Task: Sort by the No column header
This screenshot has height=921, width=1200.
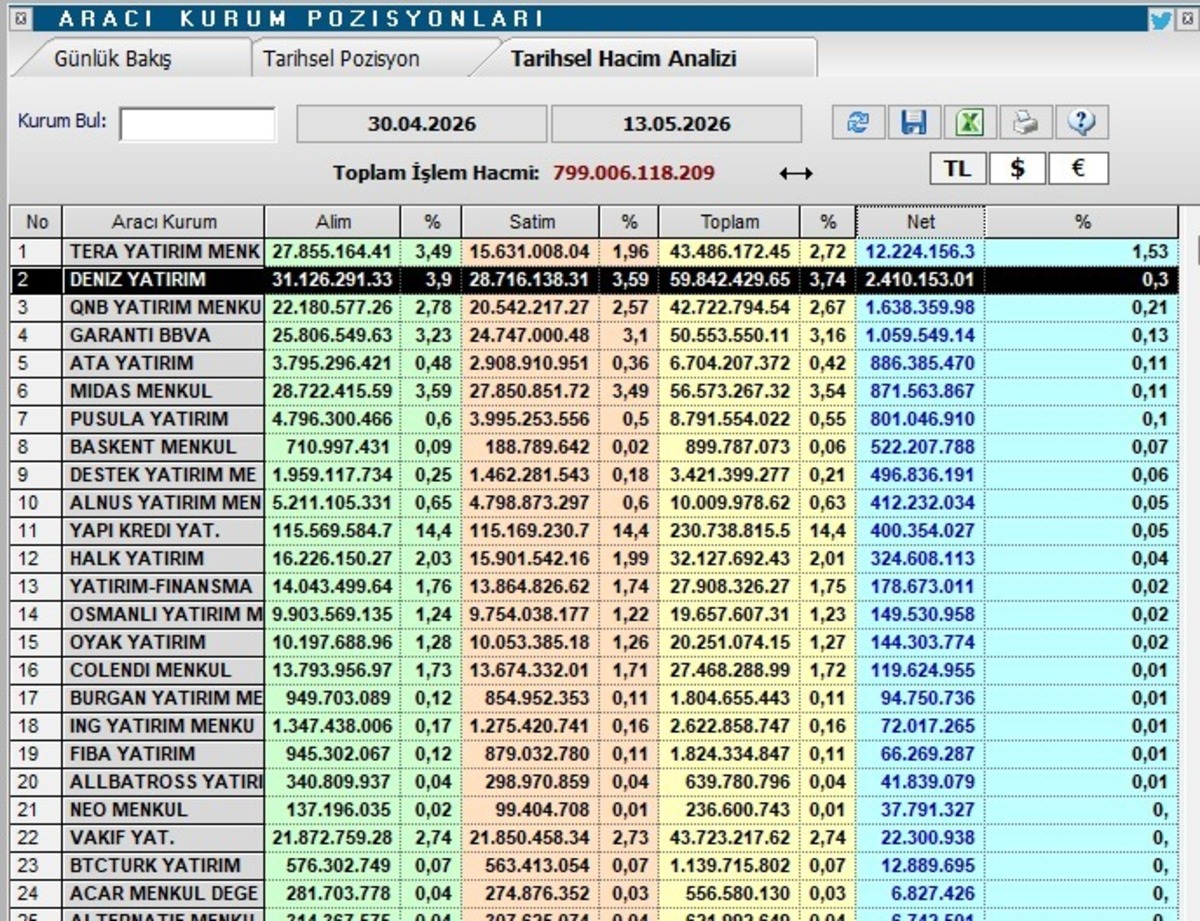Action: 37,222
